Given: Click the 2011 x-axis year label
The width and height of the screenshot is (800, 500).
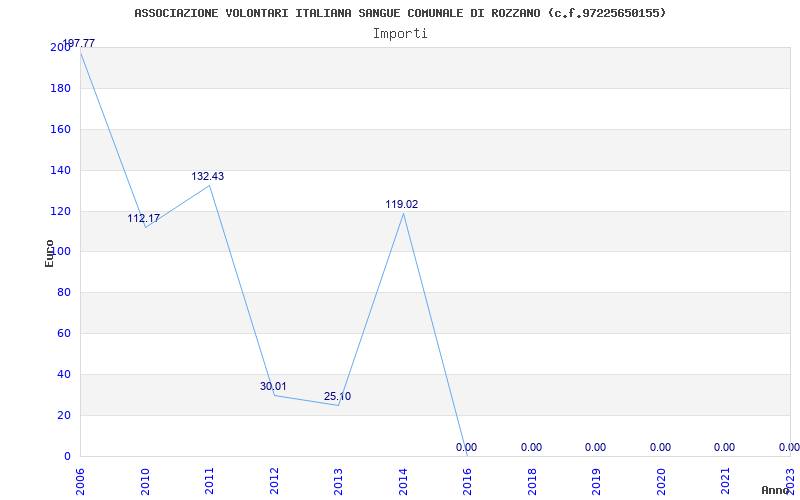Looking at the screenshot, I should pyautogui.click(x=210, y=482).
